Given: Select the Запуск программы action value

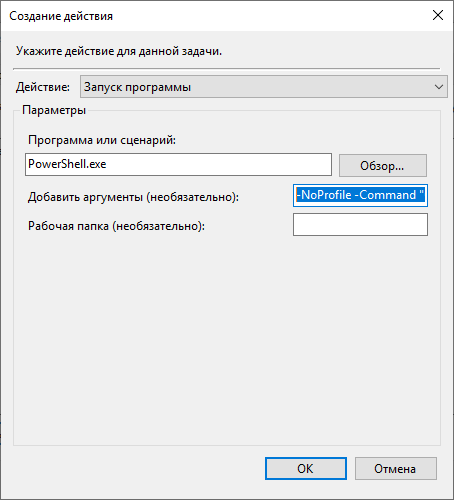Looking at the screenshot, I should click(137, 87).
